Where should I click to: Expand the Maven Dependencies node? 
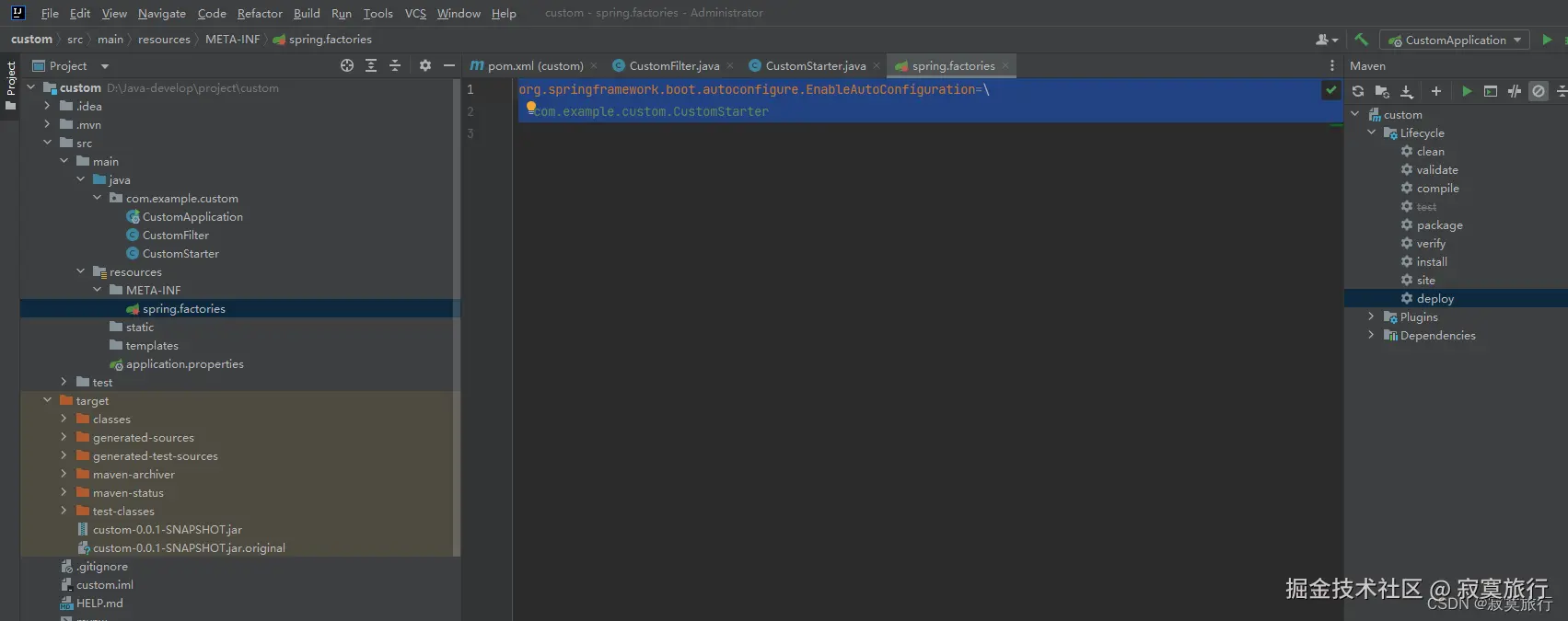coord(1371,335)
